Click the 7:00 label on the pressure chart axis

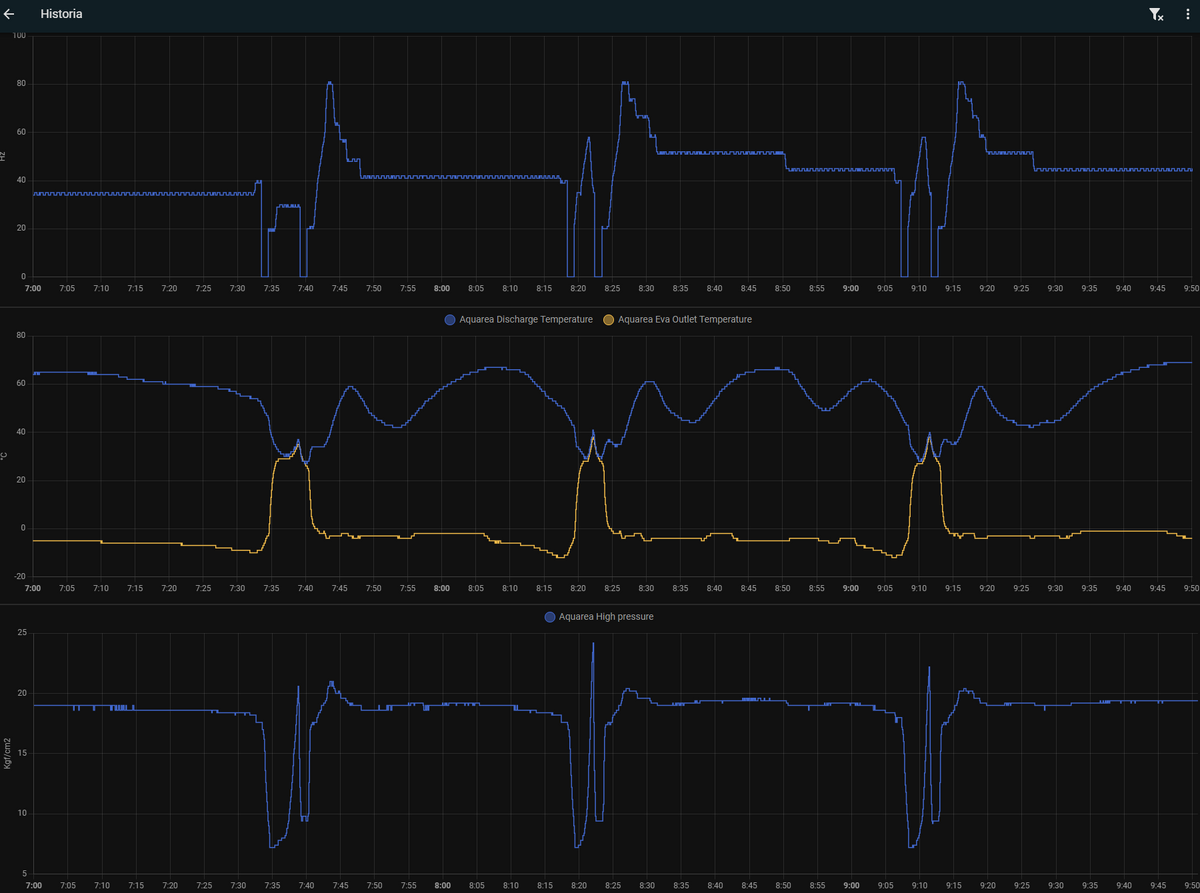(x=33, y=885)
